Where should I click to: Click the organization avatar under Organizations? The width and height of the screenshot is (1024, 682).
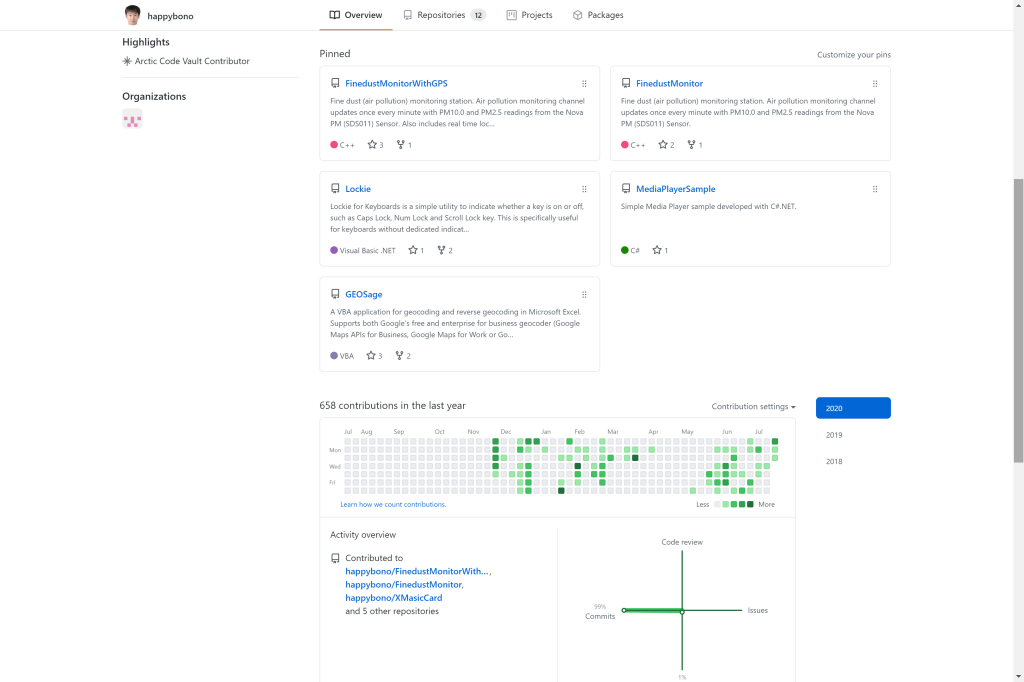pos(132,119)
